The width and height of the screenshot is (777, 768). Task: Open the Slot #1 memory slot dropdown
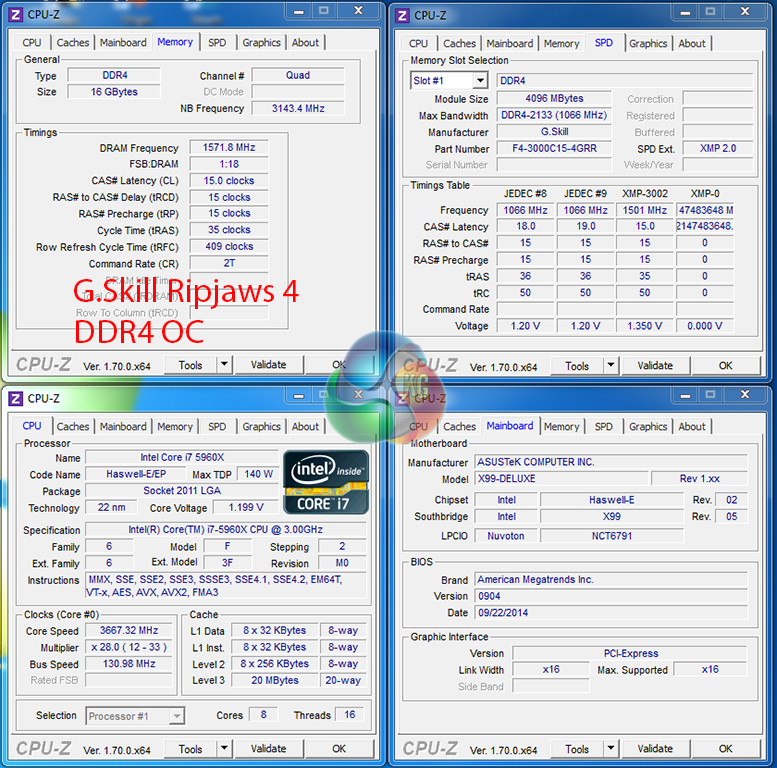pos(480,80)
